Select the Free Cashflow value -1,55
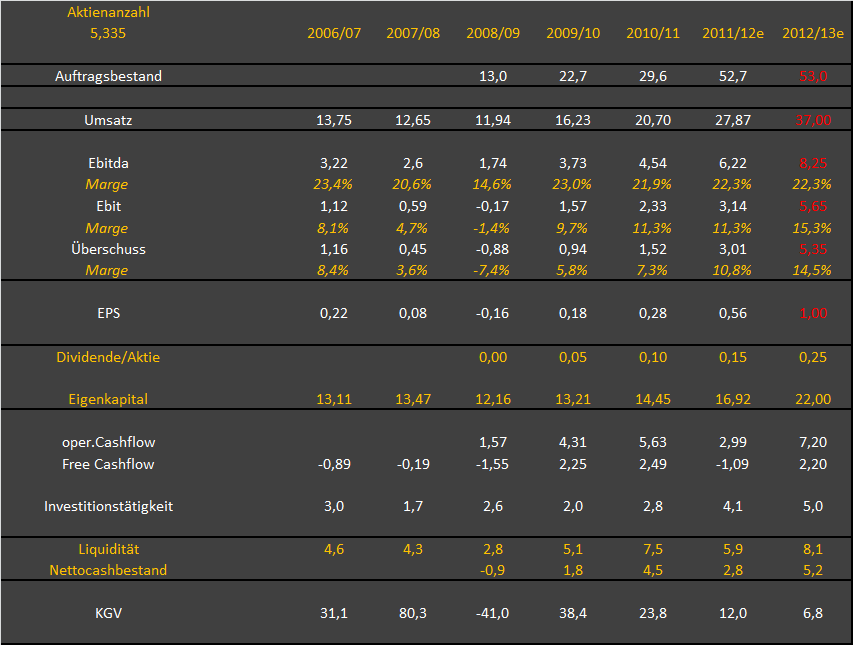Image resolution: width=853 pixels, height=645 pixels. [493, 464]
